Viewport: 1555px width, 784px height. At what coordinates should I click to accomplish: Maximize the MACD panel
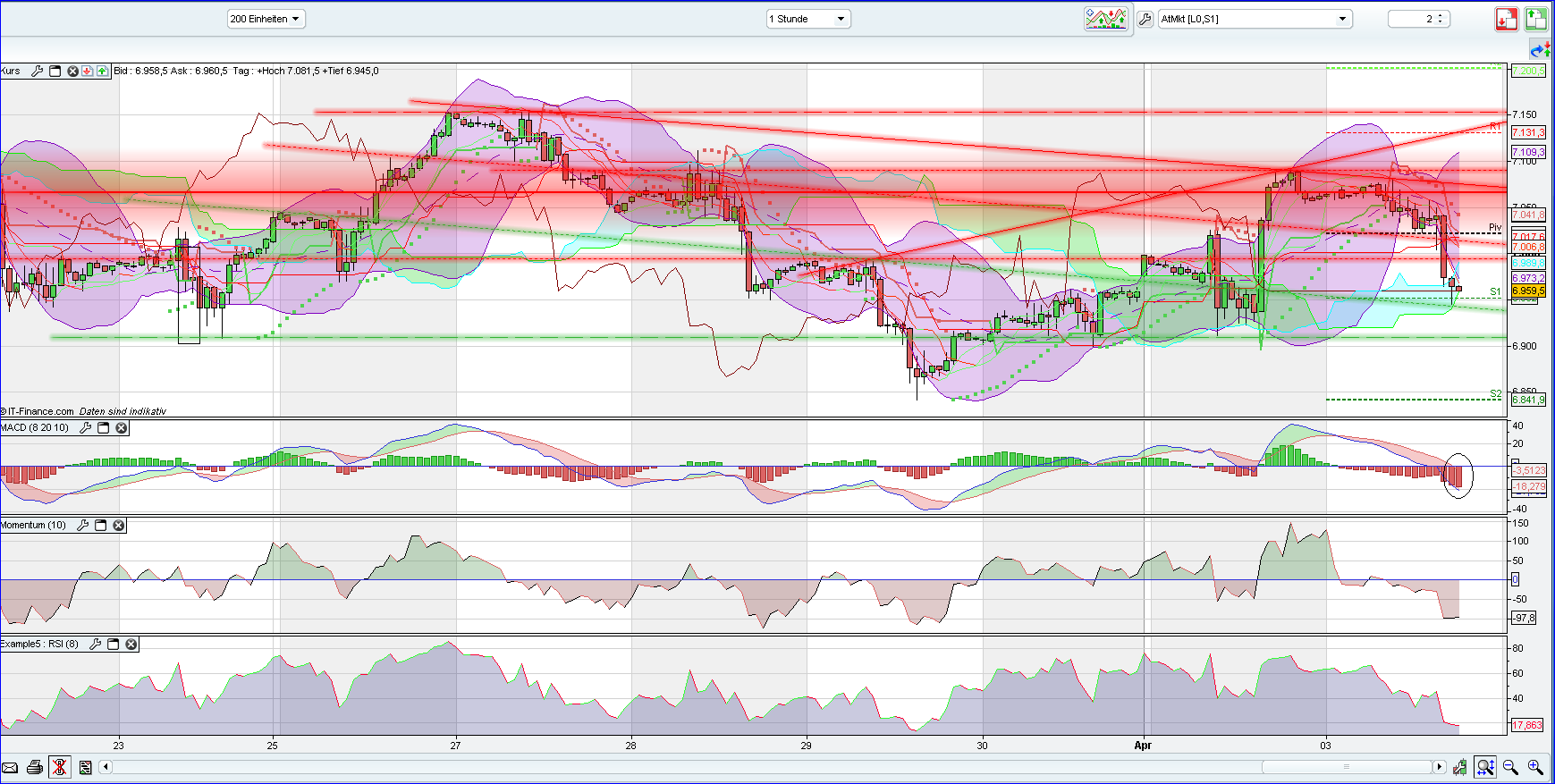[103, 428]
